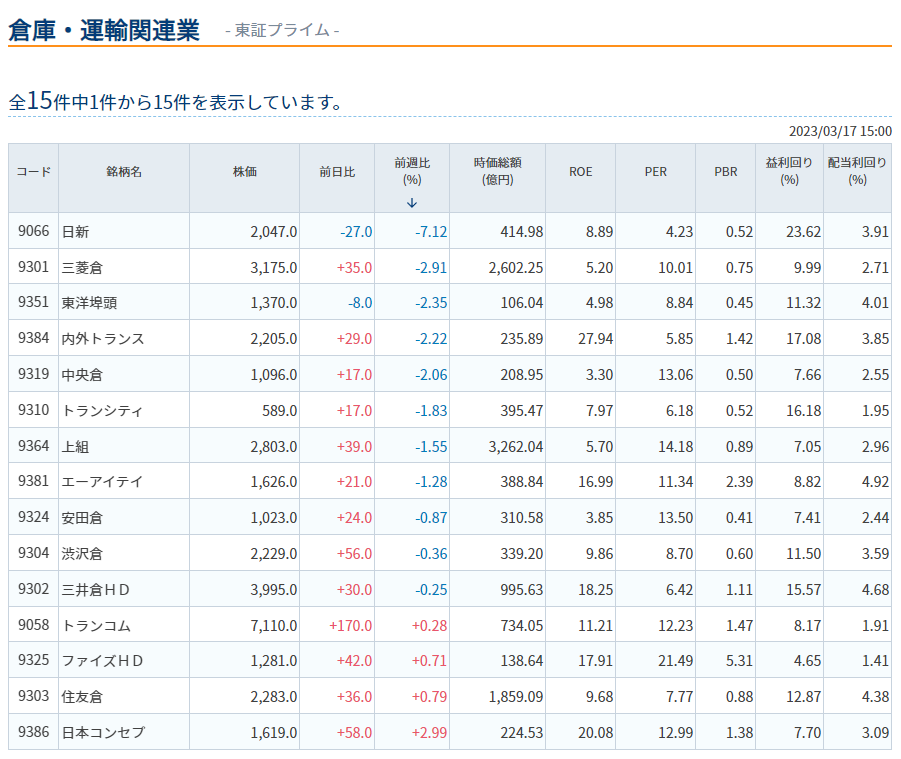Click weekly change +2.99
The height and width of the screenshot is (759, 901).
pyautogui.click(x=429, y=733)
